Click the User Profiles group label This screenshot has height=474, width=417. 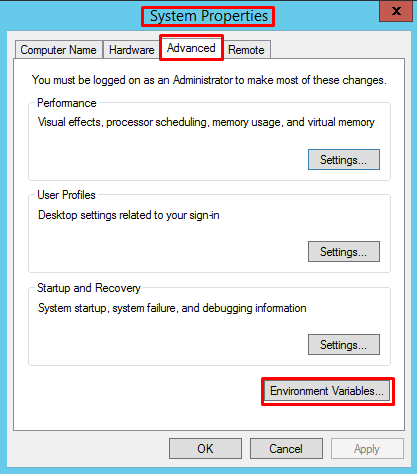click(66, 195)
